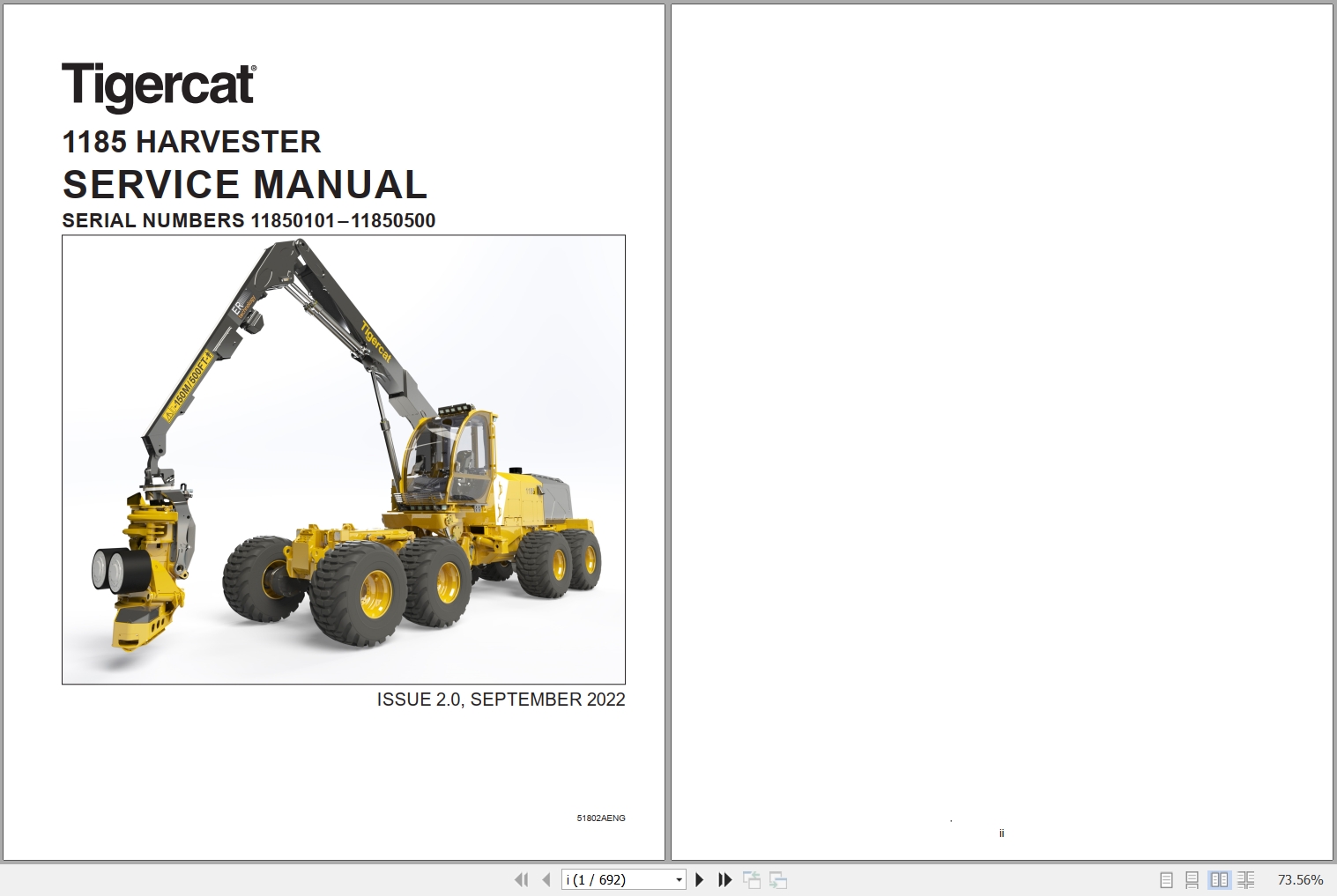1337x896 pixels.
Task: Click inside the page number field
Action: pos(617,879)
